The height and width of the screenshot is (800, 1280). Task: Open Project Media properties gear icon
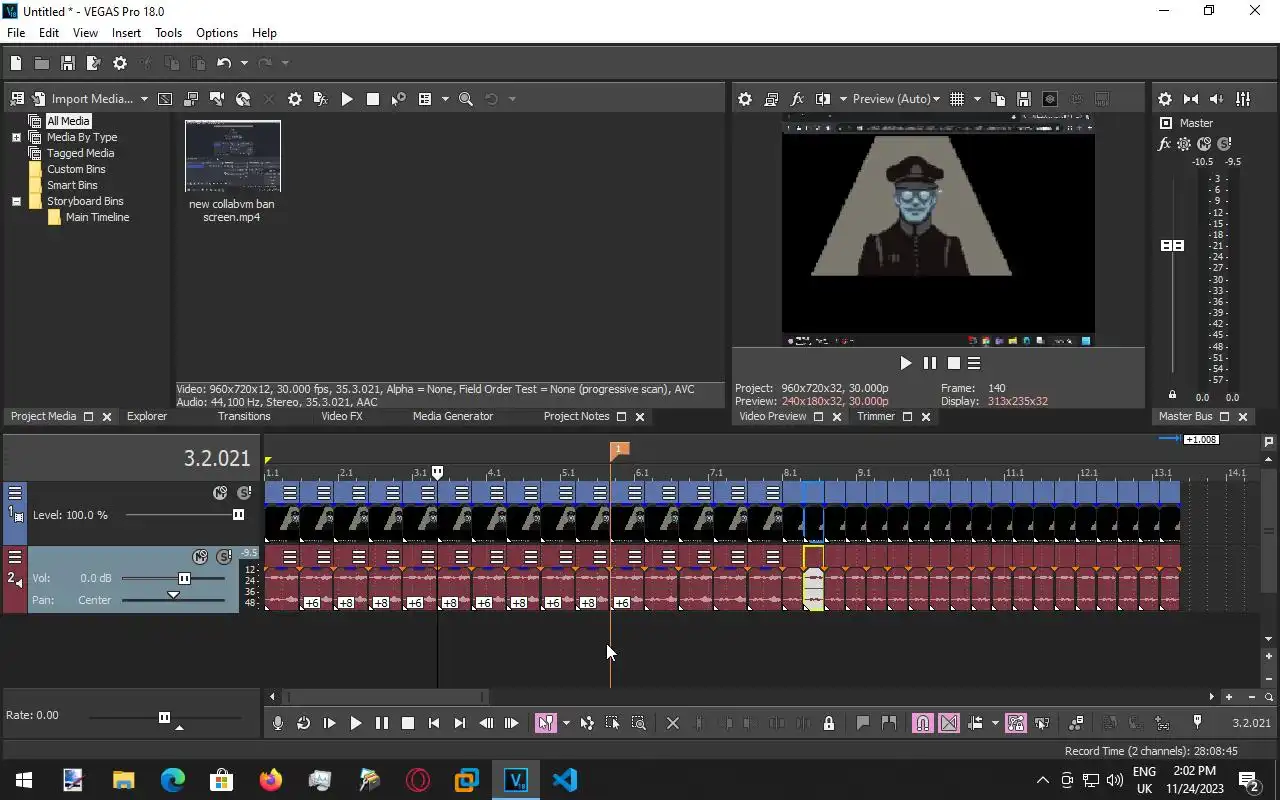(294, 99)
